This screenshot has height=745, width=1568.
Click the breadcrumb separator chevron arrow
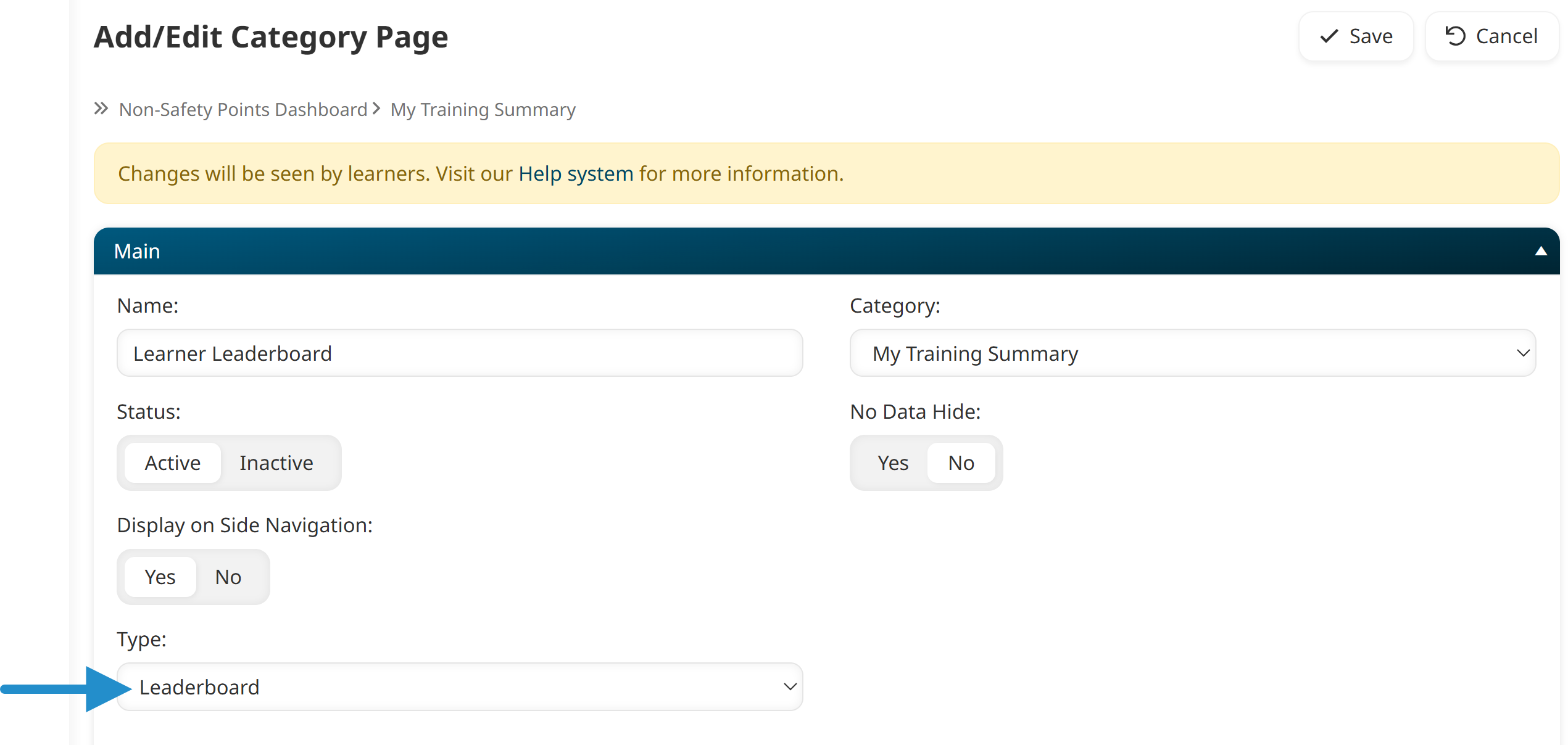coord(376,109)
